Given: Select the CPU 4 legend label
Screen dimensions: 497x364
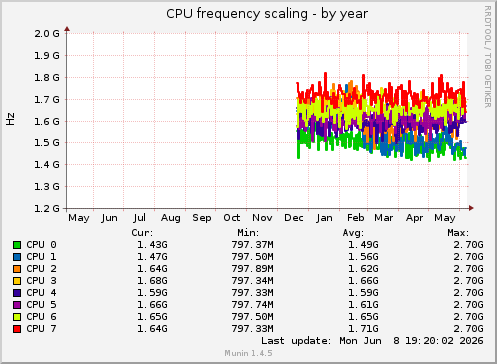Looking at the screenshot, I should (x=41, y=293).
